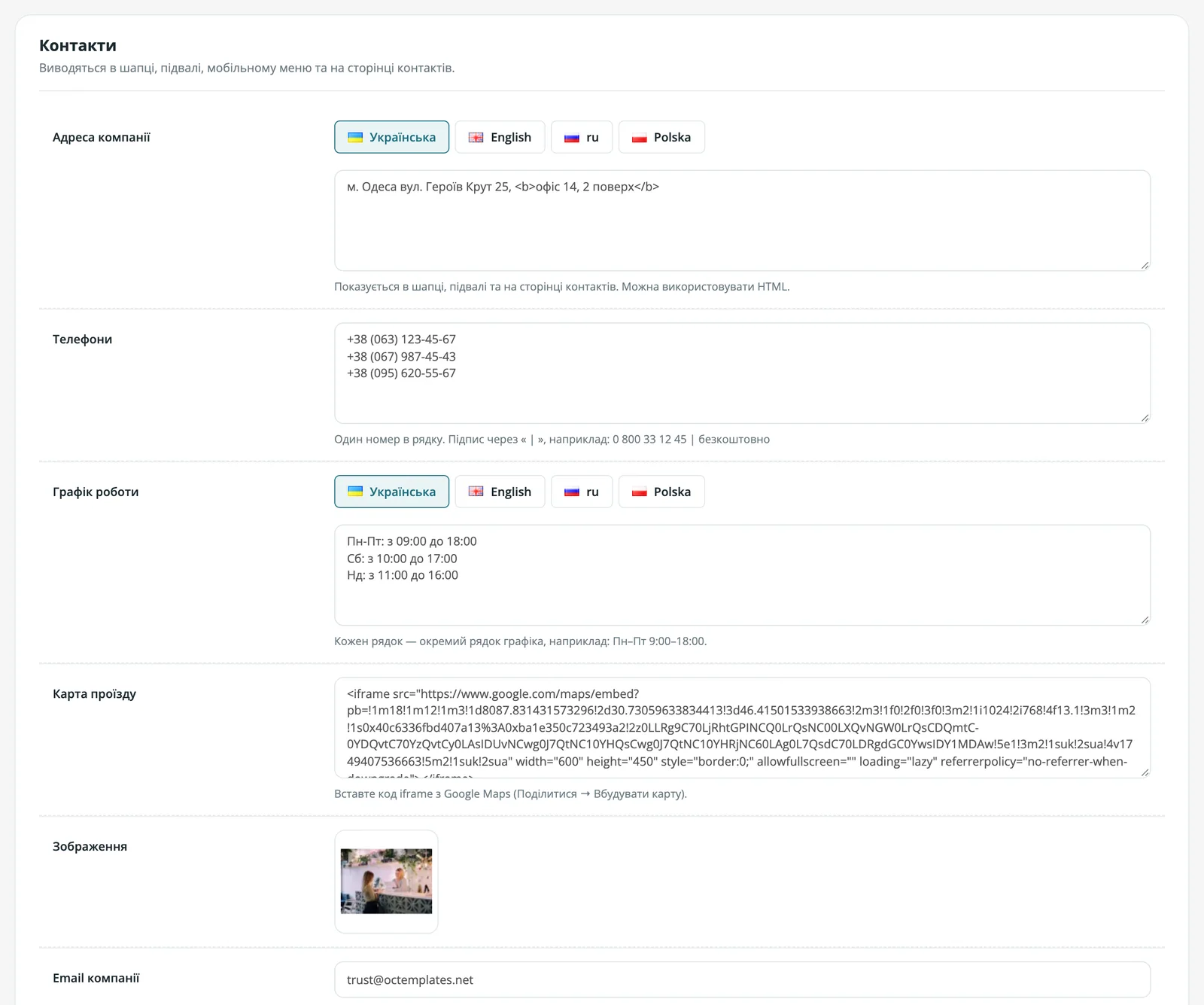
Task: Open the contact image thumbnail
Action: [x=386, y=882]
